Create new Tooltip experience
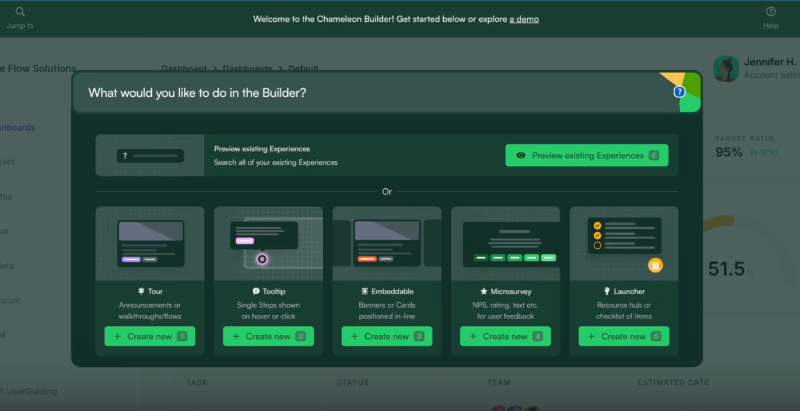This screenshot has height=411, width=800. click(x=268, y=337)
